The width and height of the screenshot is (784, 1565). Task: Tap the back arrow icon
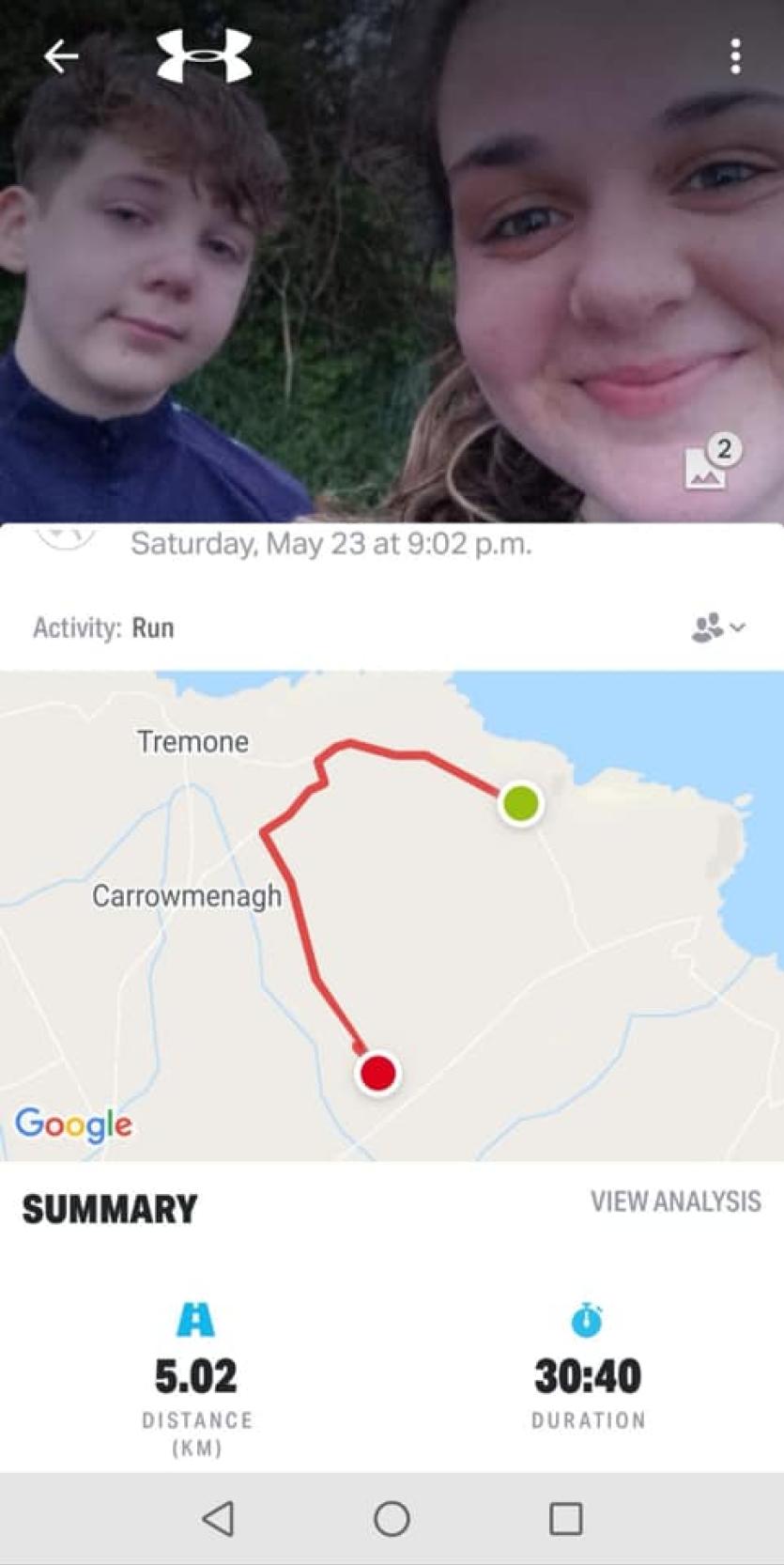61,57
